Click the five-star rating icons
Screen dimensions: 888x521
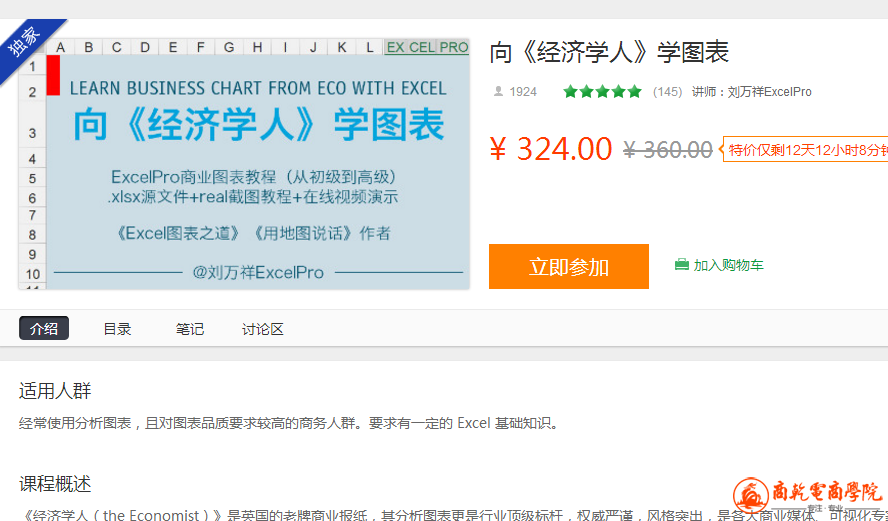coord(603,92)
